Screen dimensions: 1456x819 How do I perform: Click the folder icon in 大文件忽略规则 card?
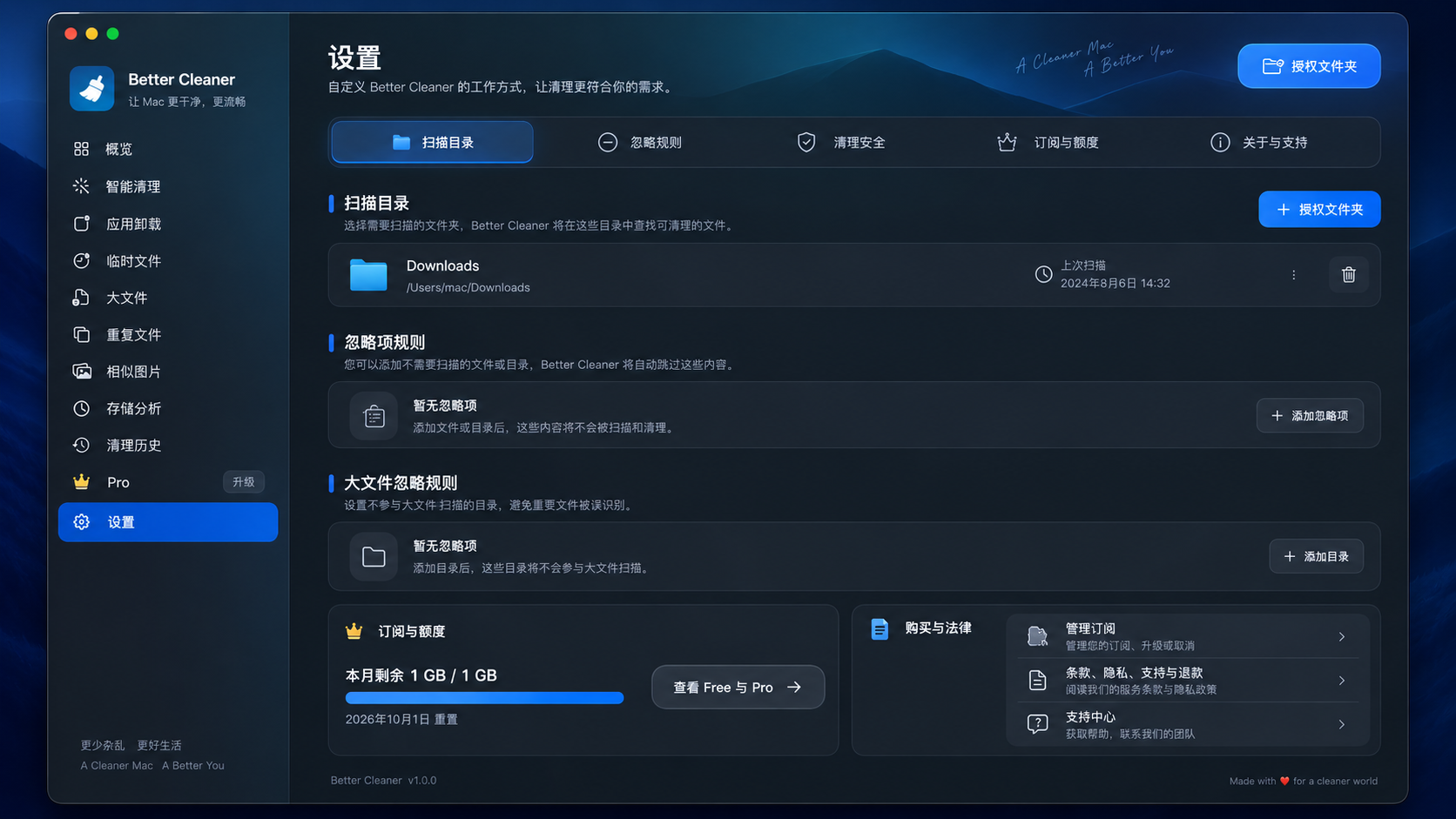click(374, 557)
